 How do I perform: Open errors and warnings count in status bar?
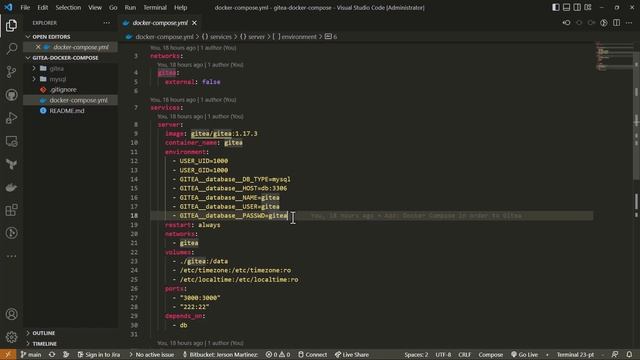tap(278, 354)
